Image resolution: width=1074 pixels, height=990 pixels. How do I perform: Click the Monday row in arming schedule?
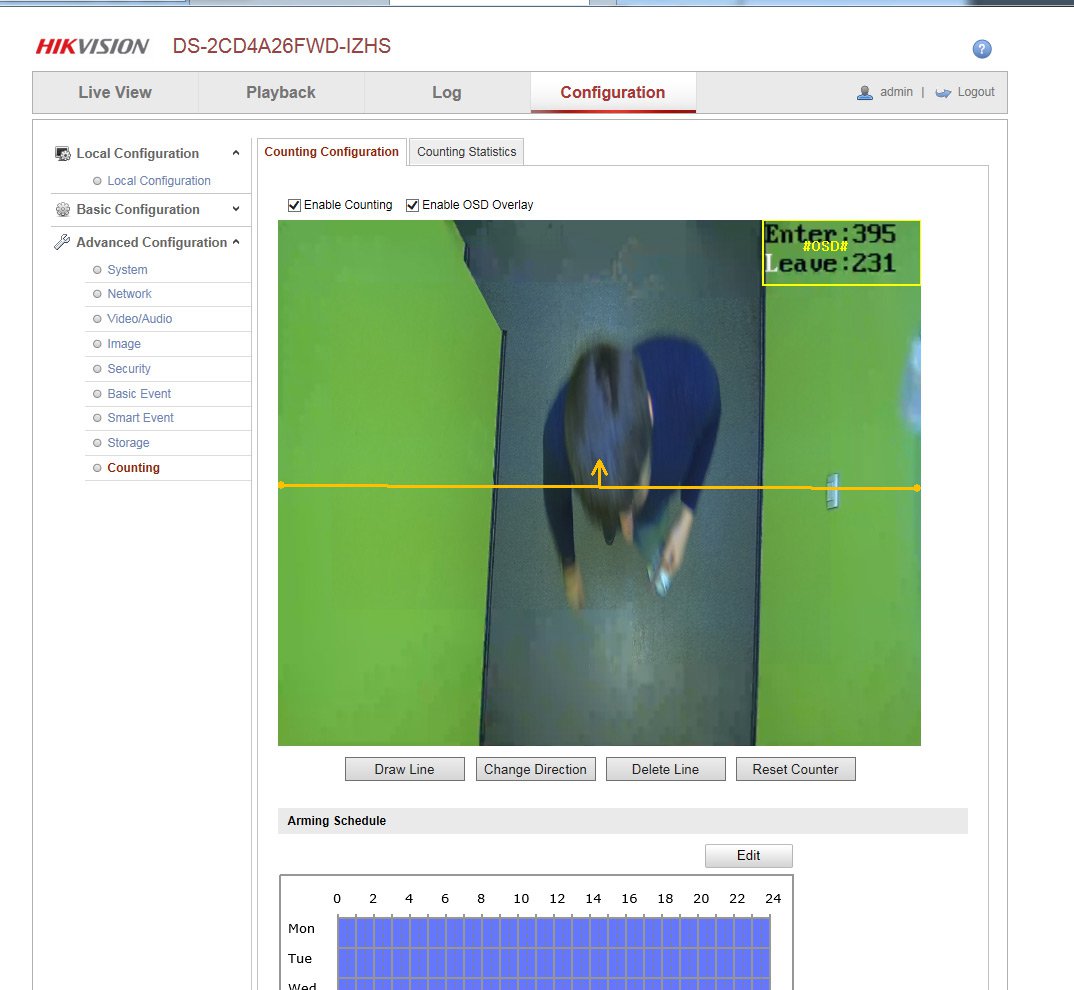pyautogui.click(x=553, y=929)
